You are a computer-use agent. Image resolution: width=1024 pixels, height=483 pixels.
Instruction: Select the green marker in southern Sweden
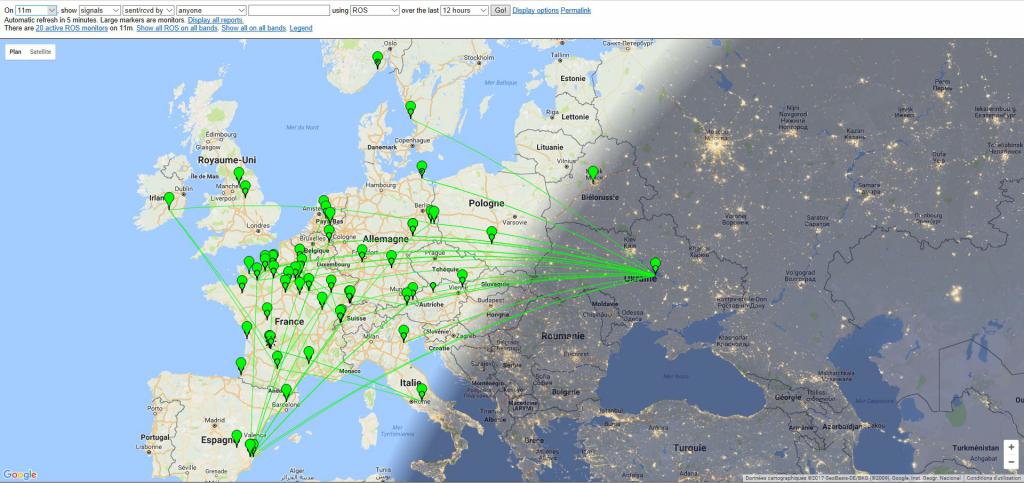coord(410,108)
